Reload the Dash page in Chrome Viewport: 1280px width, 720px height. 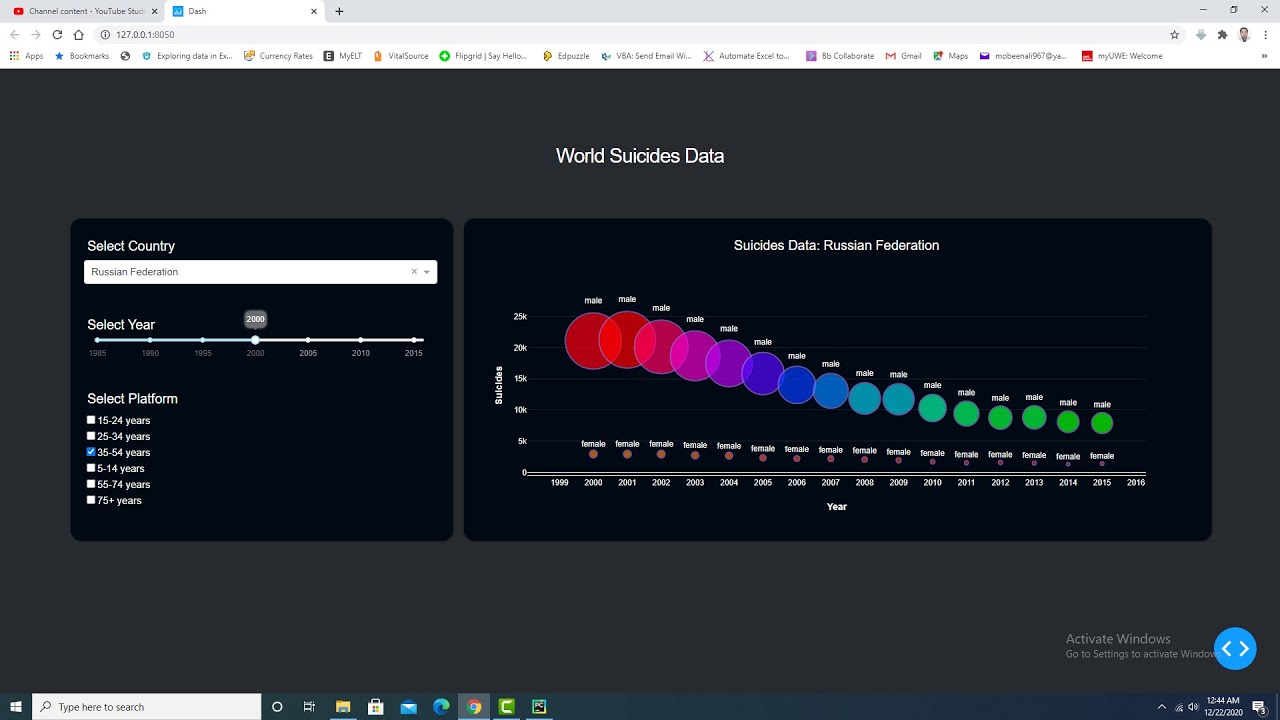tap(58, 33)
